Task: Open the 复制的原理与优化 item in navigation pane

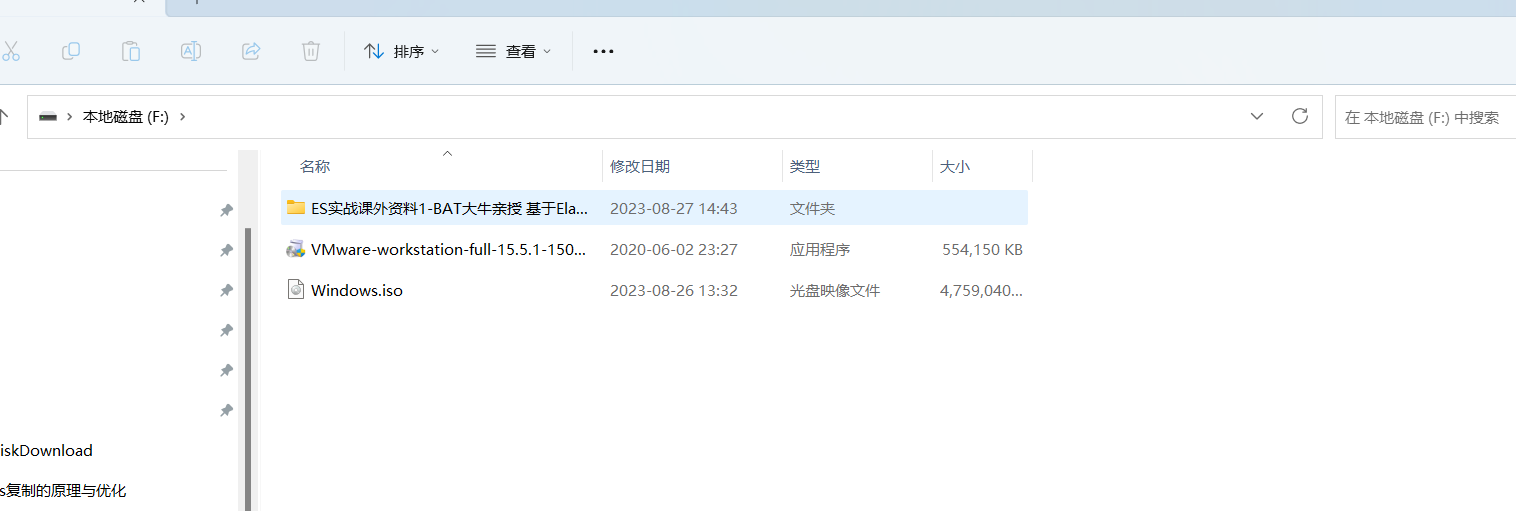Action: pos(63,490)
